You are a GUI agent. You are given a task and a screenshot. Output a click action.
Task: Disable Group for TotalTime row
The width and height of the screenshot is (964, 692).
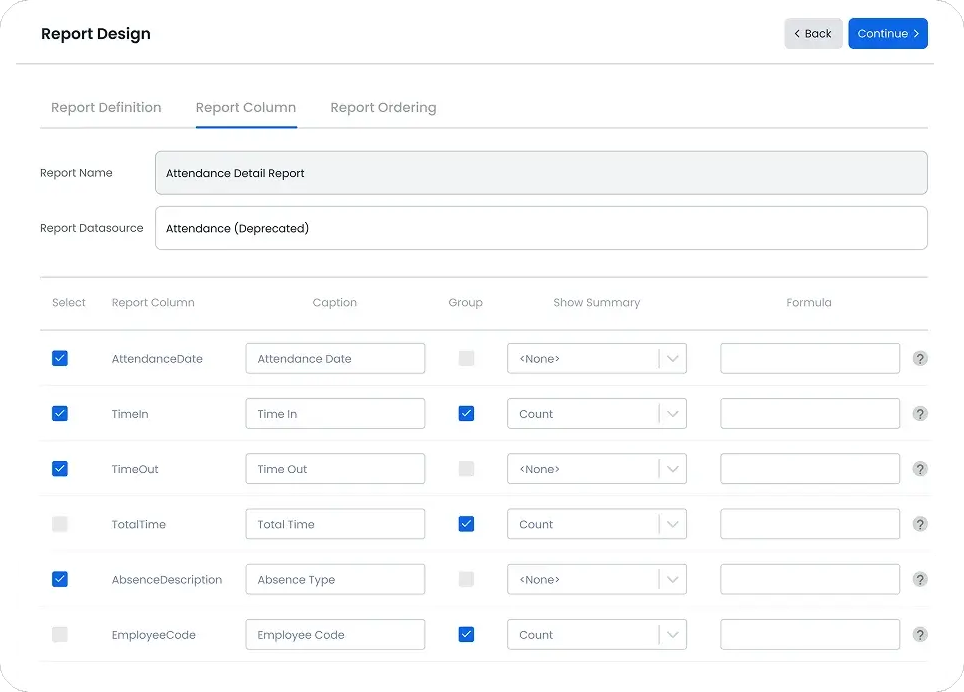coord(466,524)
